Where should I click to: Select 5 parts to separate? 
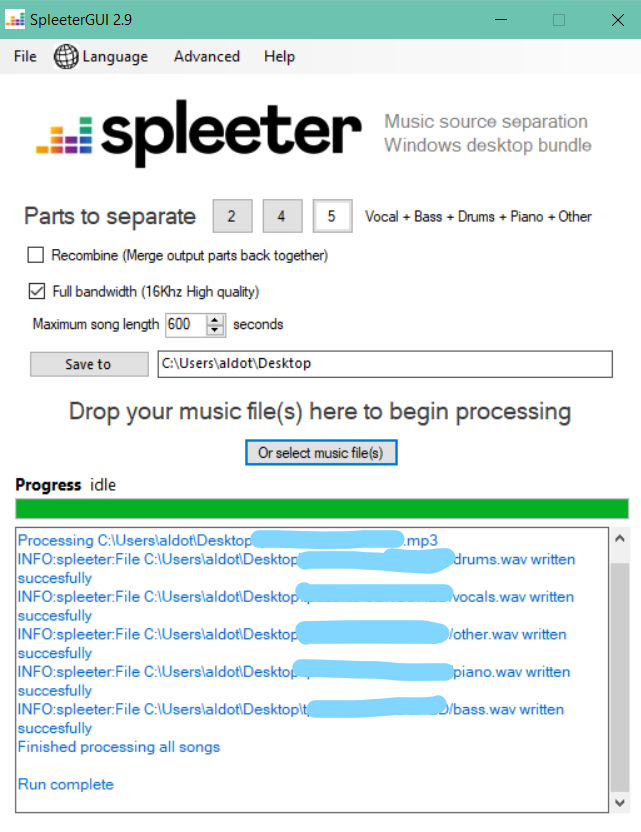[332, 216]
